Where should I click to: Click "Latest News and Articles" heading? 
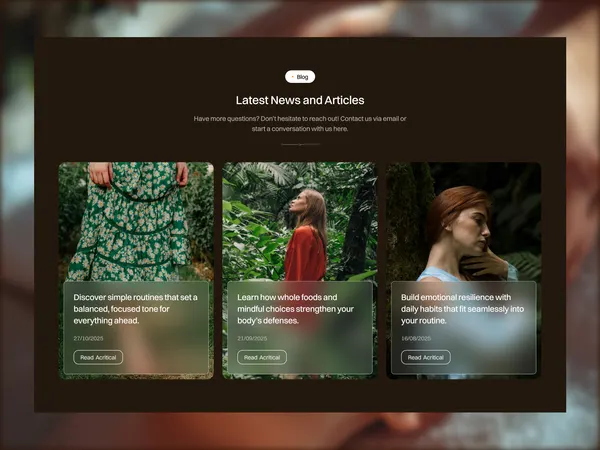click(300, 100)
